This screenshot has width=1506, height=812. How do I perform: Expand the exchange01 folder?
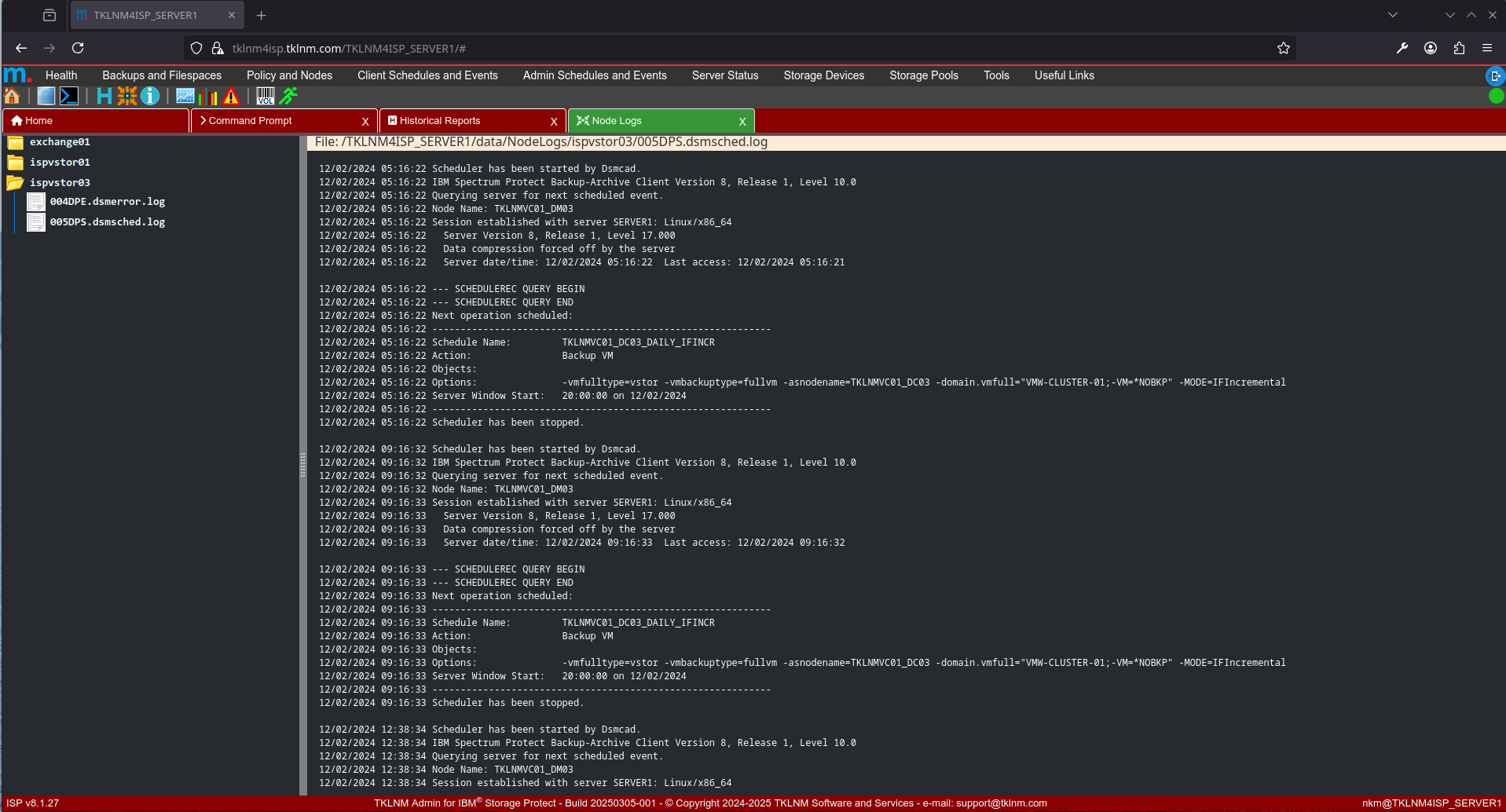pyautogui.click(x=15, y=142)
